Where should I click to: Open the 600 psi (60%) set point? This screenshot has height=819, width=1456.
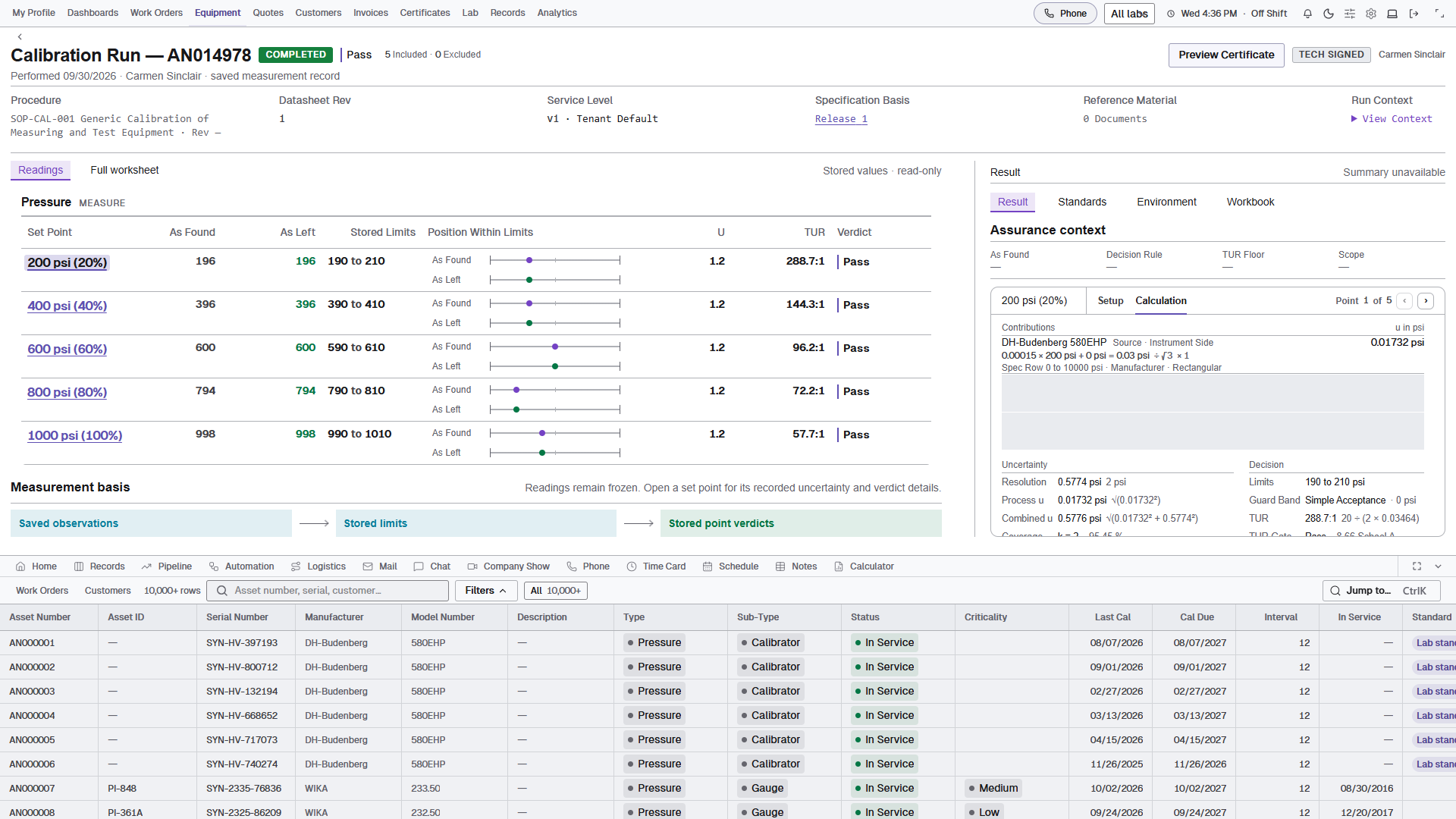point(67,349)
